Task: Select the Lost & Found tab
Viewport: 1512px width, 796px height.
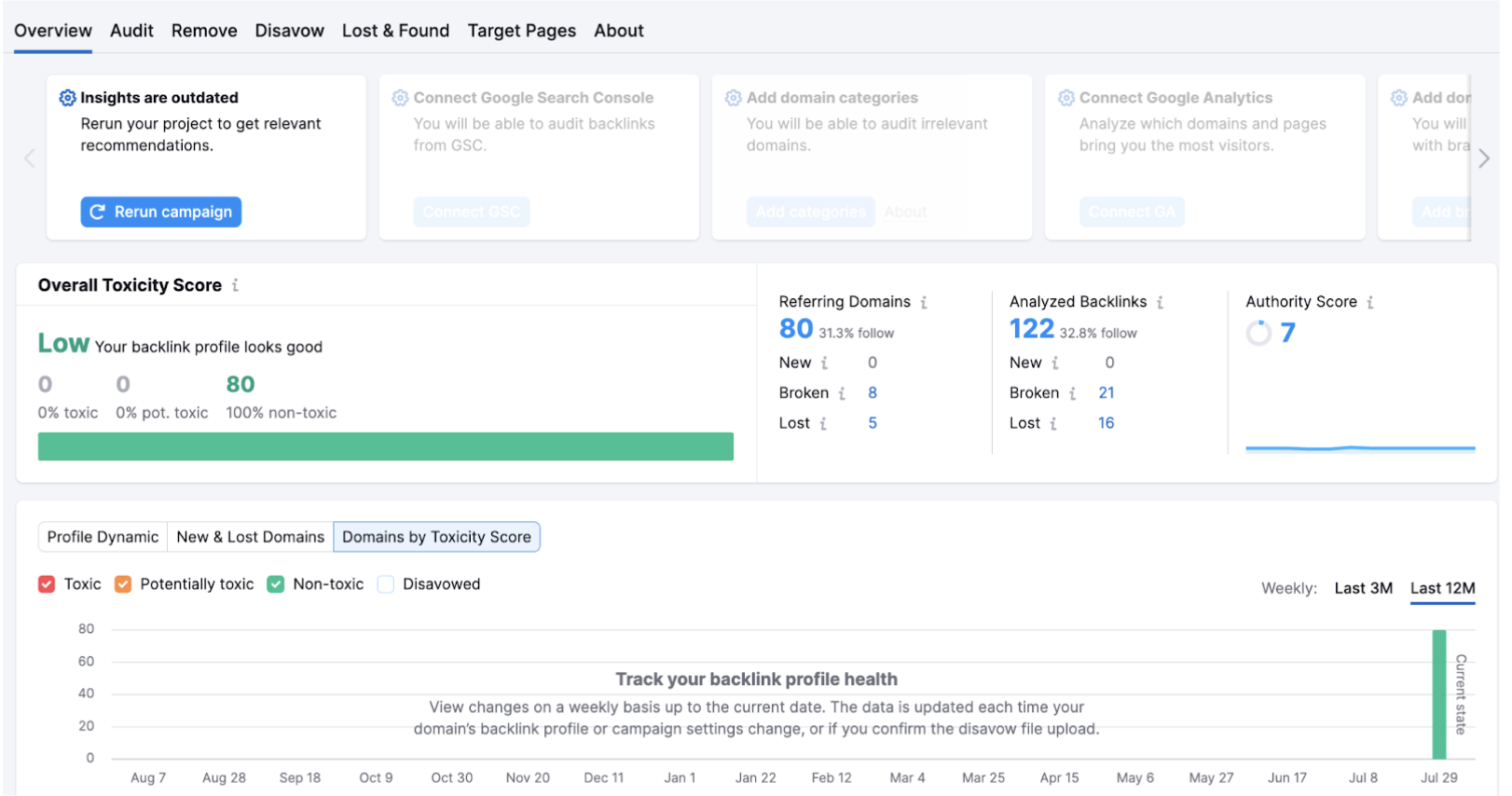Action: pos(396,31)
